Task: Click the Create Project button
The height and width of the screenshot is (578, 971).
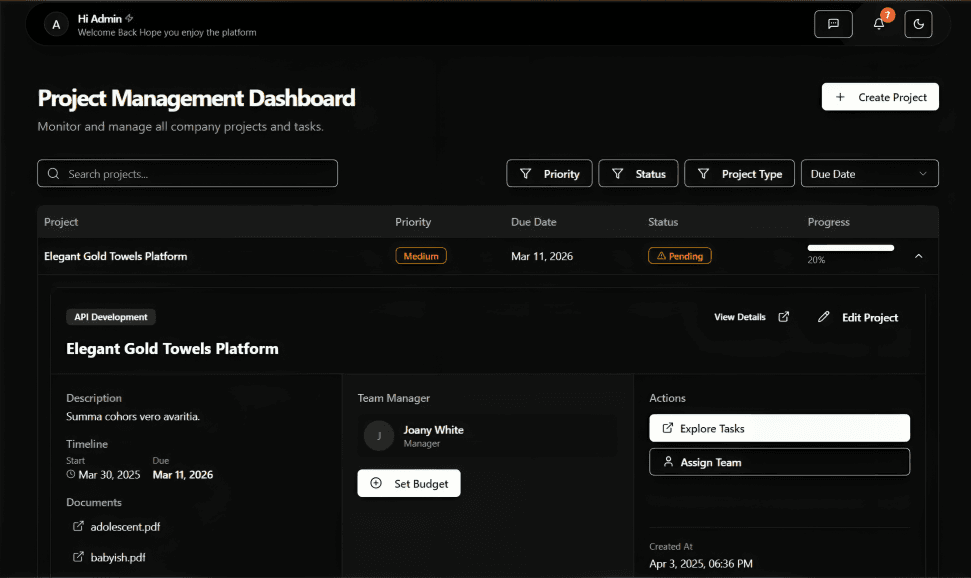Action: coord(880,97)
